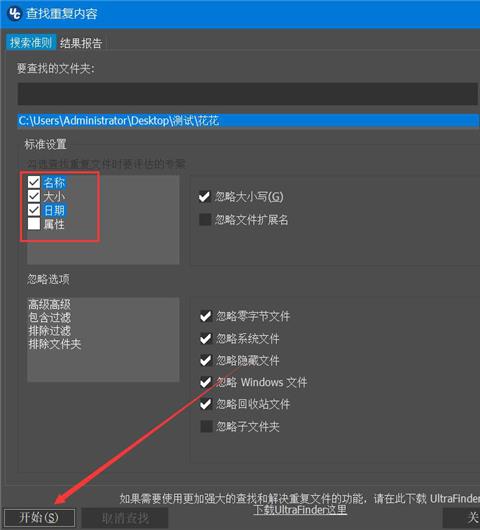Toggle the 大小 checkbox
This screenshot has width=480, height=530.
pos(34,196)
